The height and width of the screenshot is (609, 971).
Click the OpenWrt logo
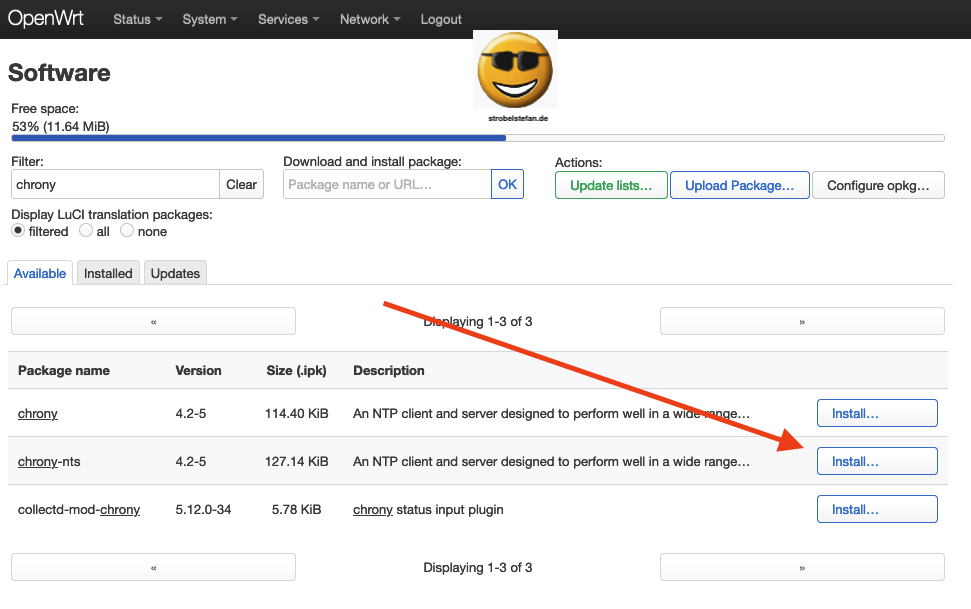[46, 18]
